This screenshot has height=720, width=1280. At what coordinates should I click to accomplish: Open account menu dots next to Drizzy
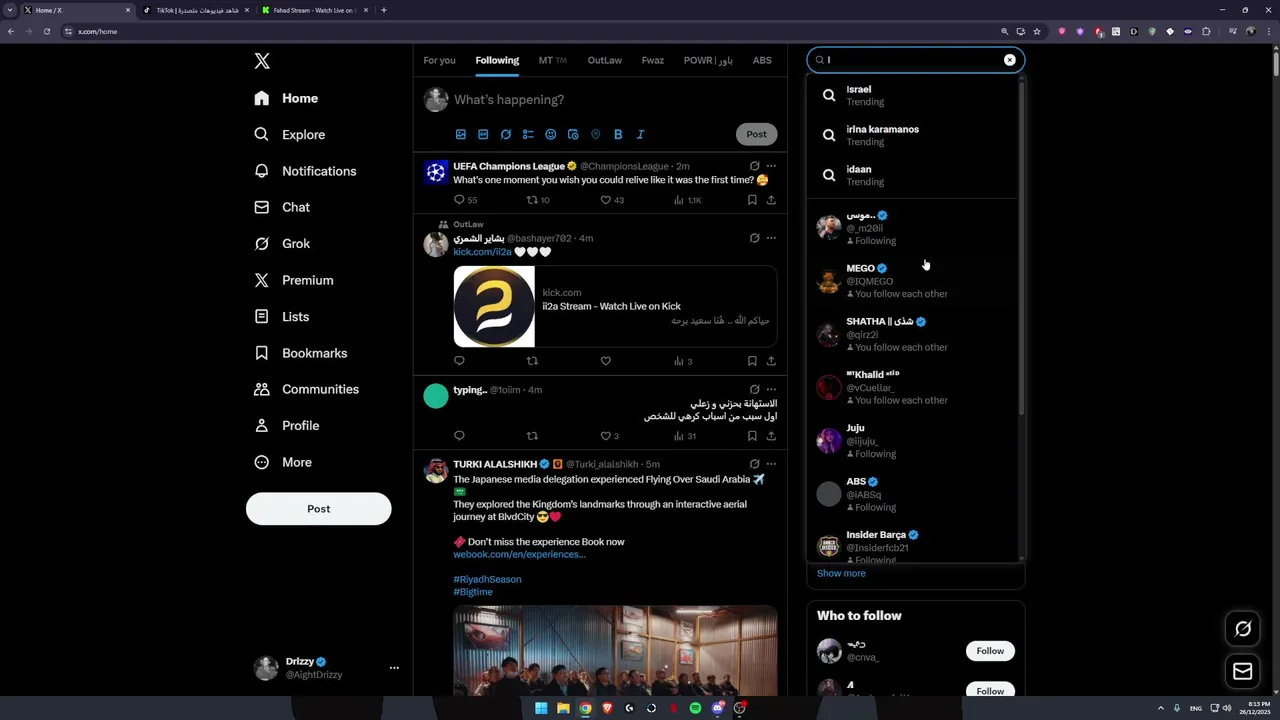tap(394, 668)
